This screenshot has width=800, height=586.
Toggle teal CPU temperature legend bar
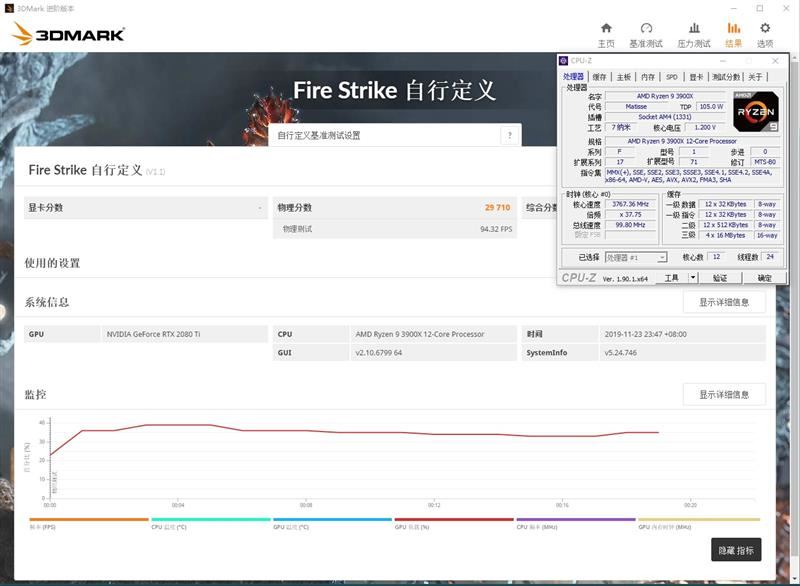coord(211,520)
